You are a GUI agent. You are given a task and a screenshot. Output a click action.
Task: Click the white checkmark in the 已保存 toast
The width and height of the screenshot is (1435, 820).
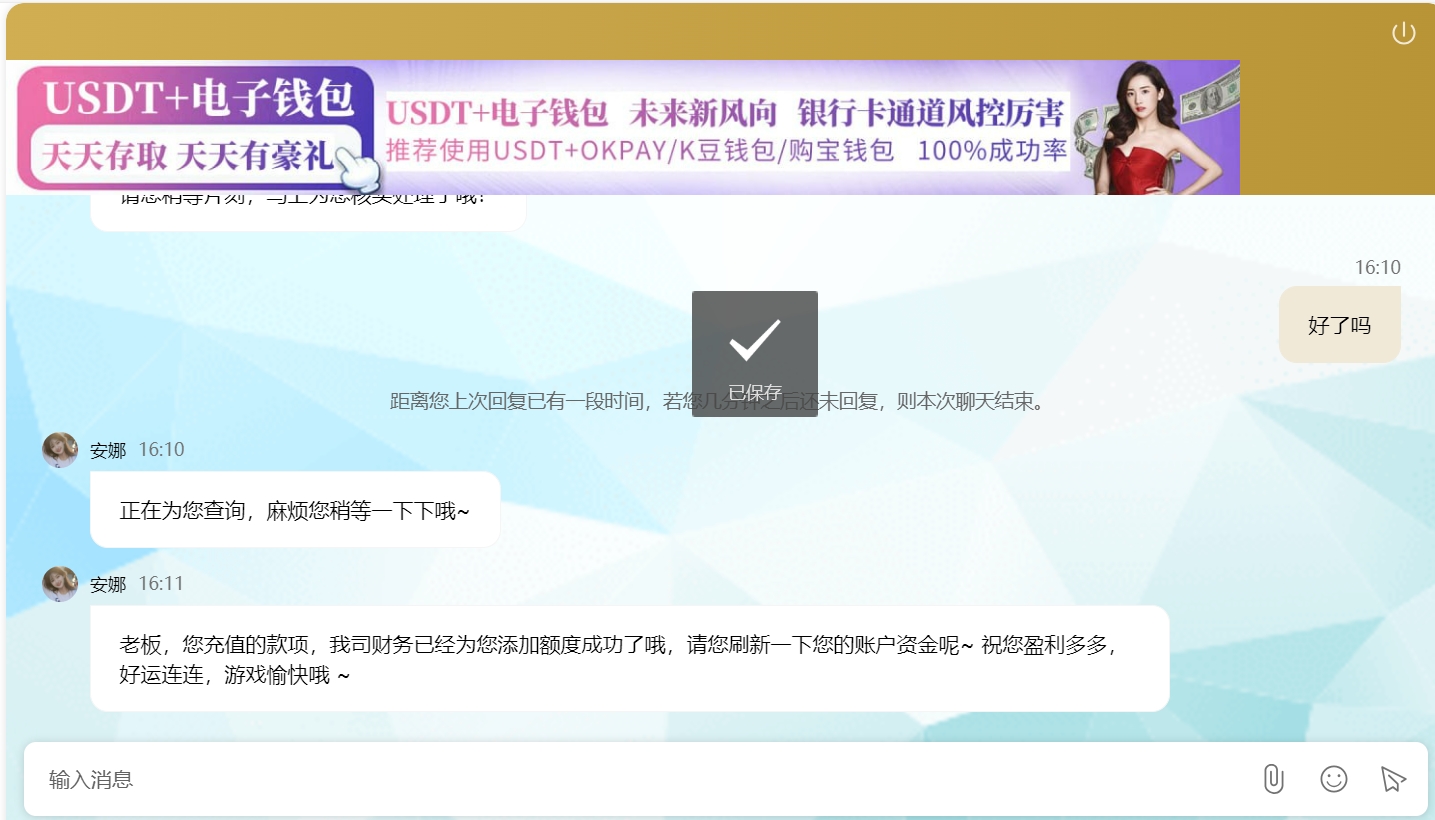(754, 339)
